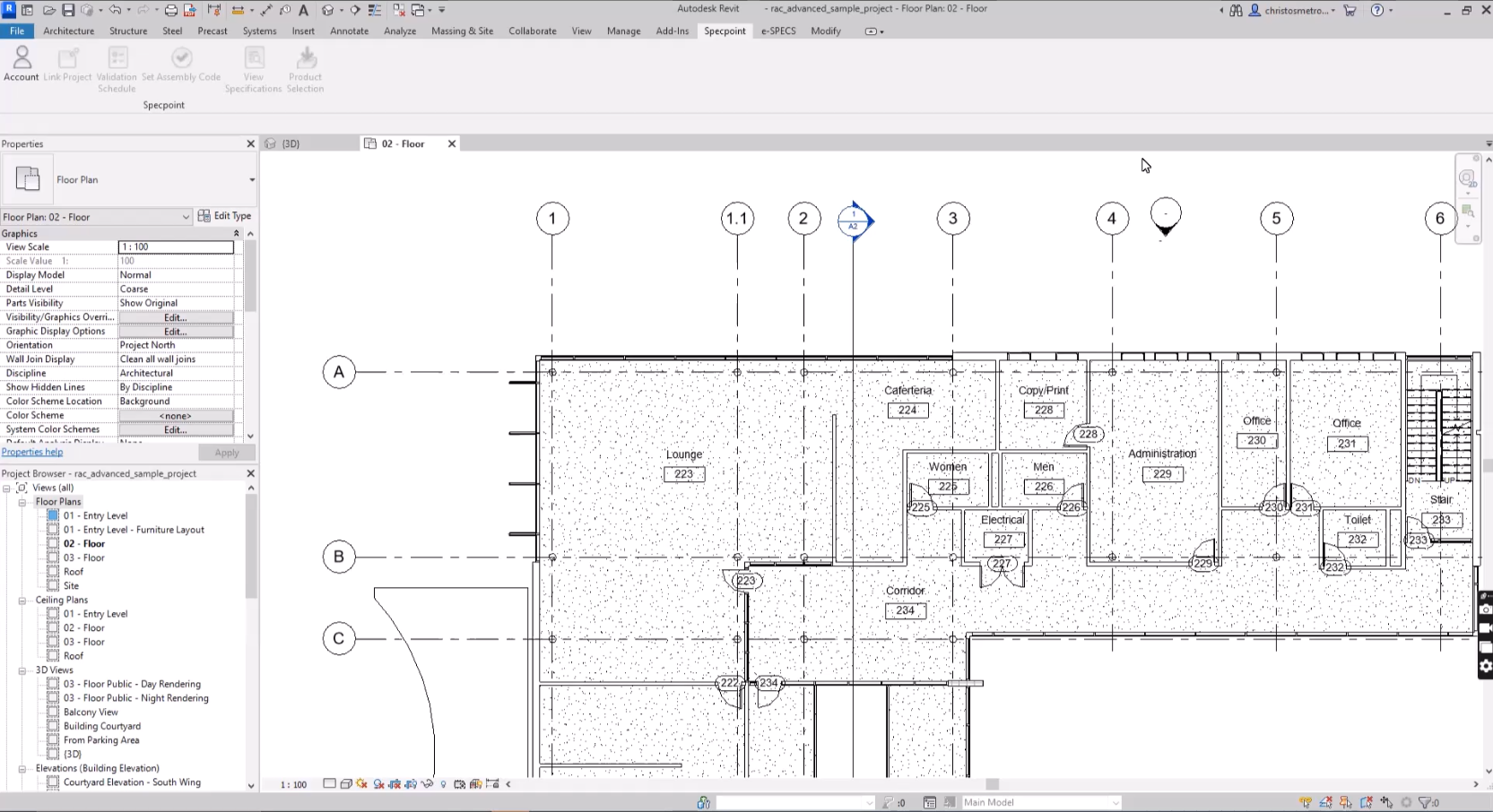Click the Visual Style cube icon

[346, 784]
